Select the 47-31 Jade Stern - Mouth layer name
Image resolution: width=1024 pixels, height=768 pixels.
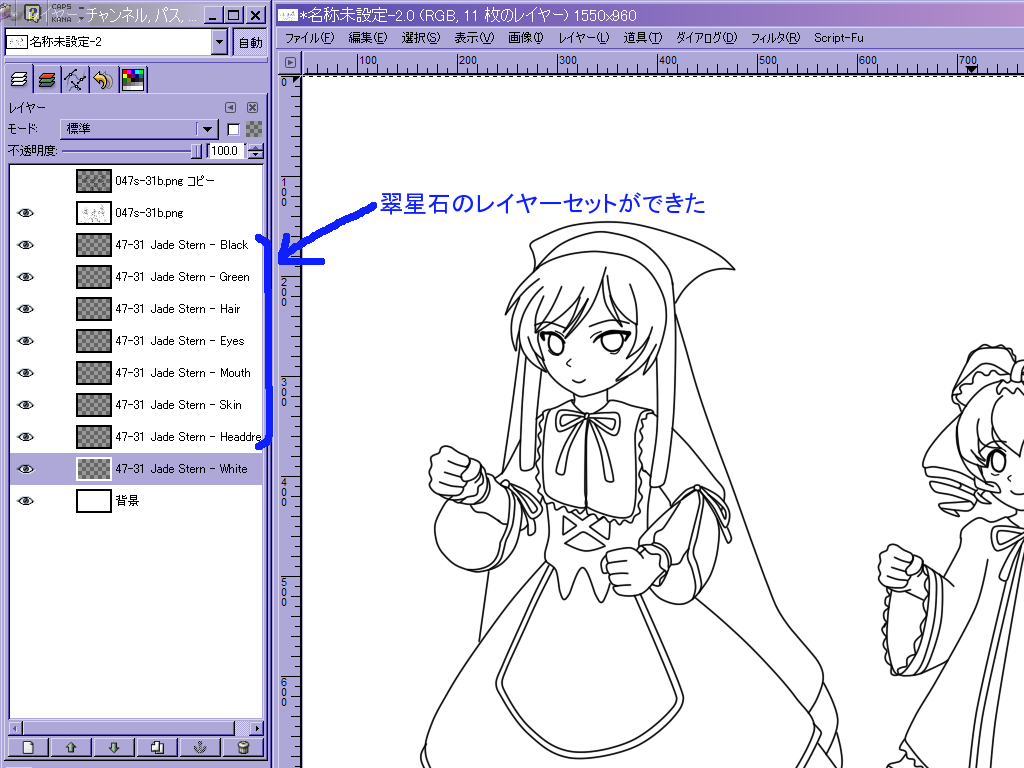183,373
